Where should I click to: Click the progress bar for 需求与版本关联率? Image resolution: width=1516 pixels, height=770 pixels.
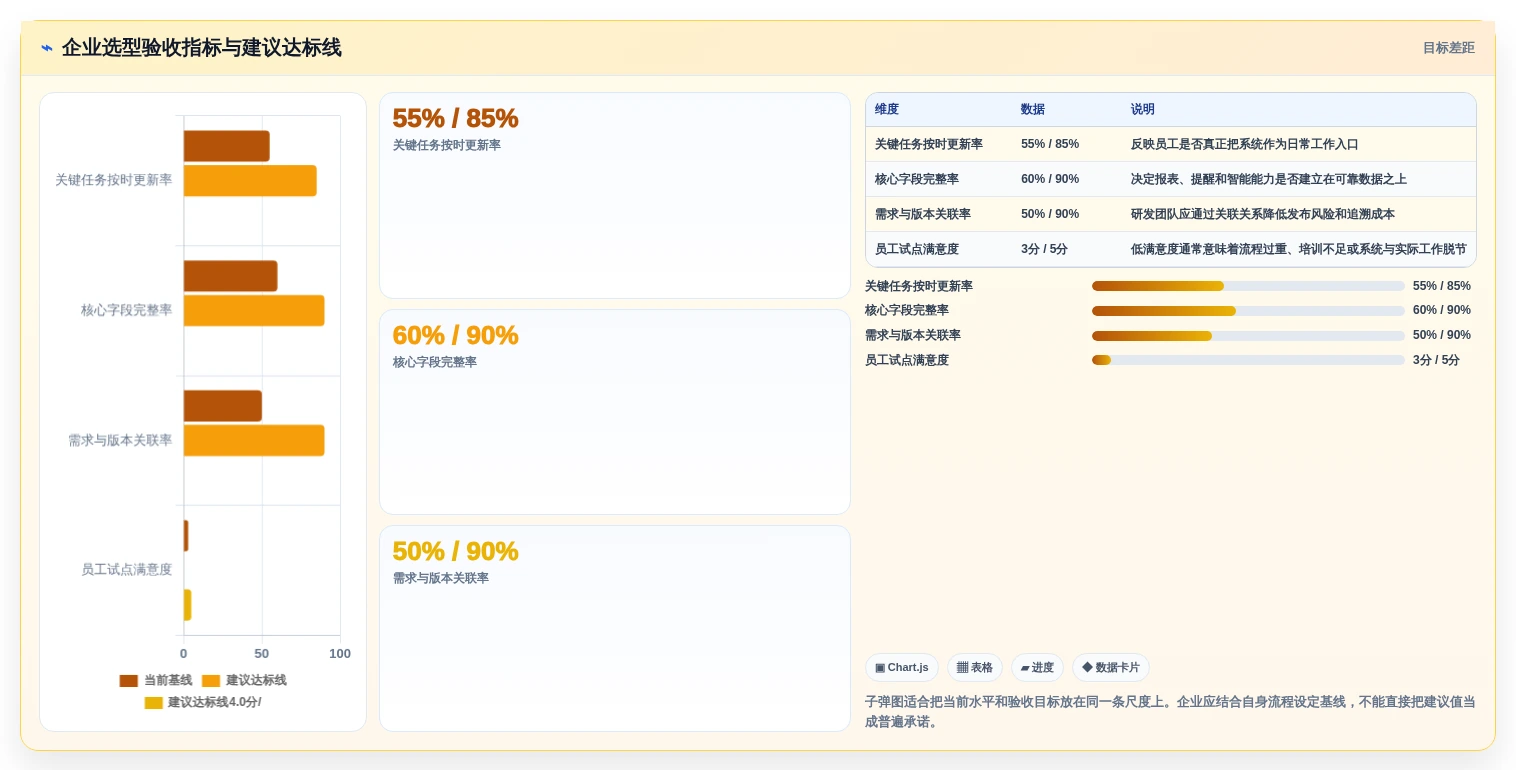coord(1248,336)
